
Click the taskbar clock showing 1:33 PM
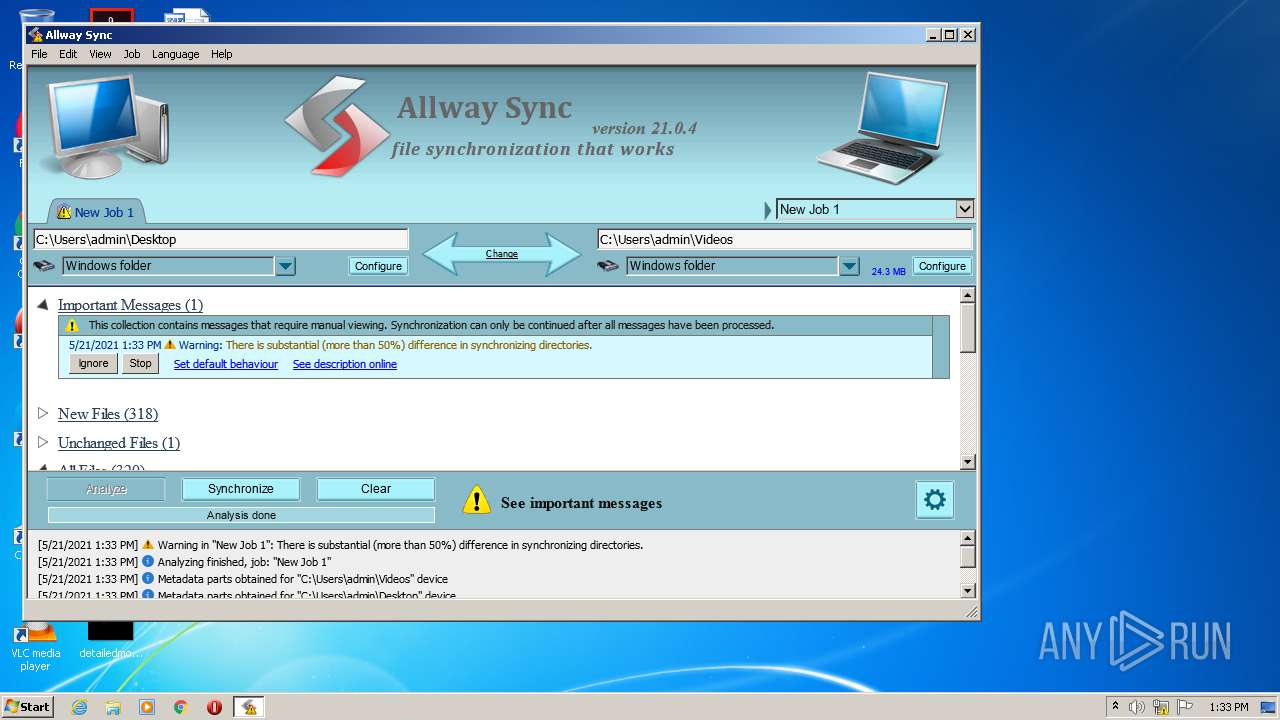click(x=1228, y=707)
